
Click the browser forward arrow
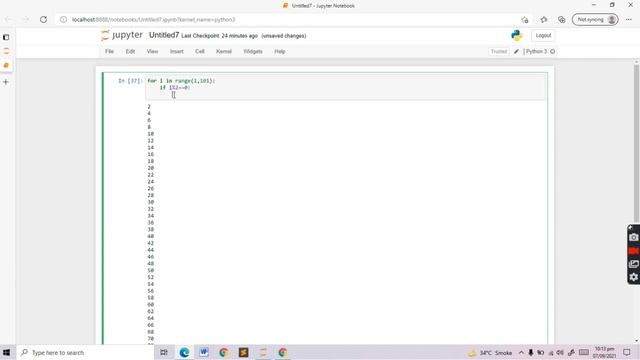(x=26, y=20)
